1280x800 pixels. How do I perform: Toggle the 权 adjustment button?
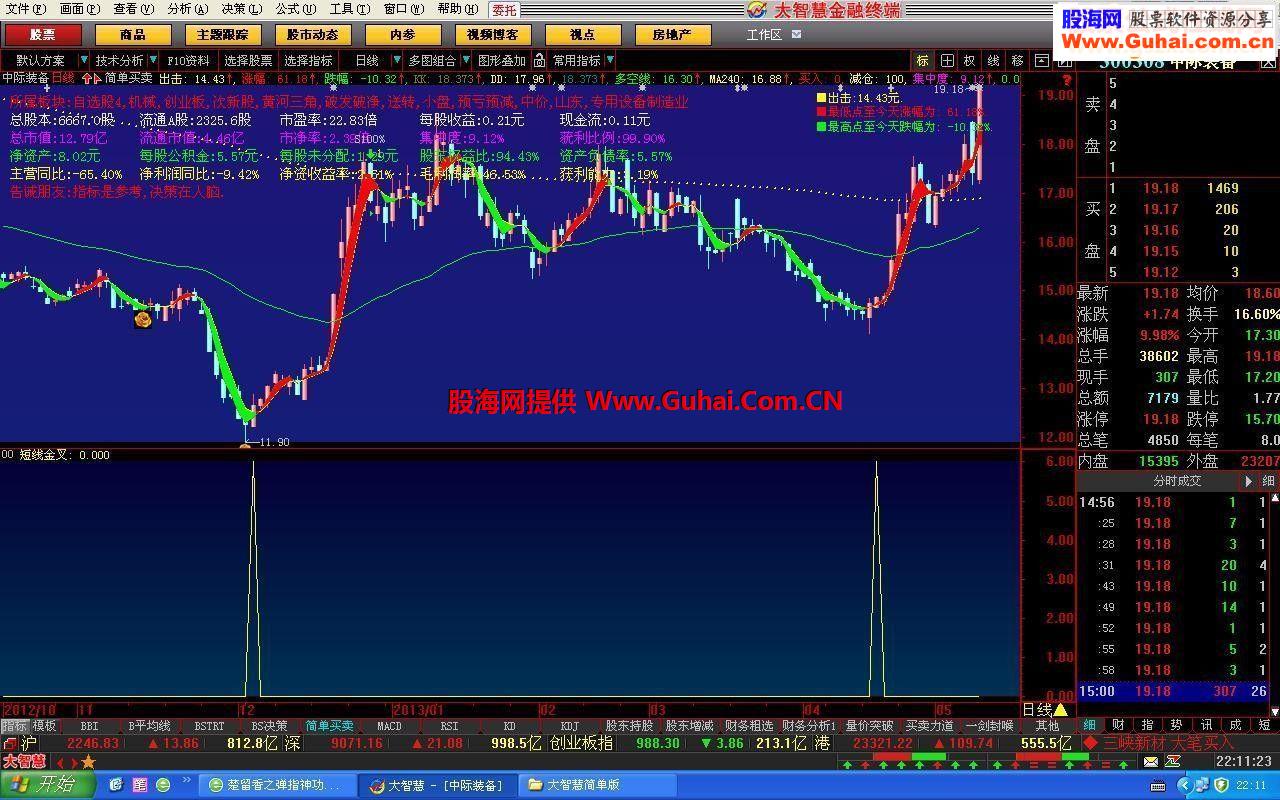click(970, 60)
